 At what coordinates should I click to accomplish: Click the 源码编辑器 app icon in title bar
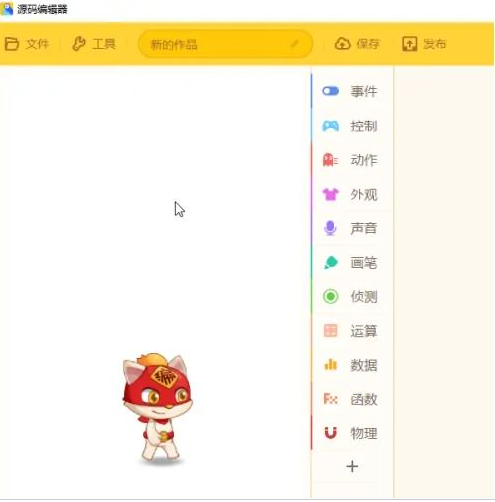pos(7,9)
